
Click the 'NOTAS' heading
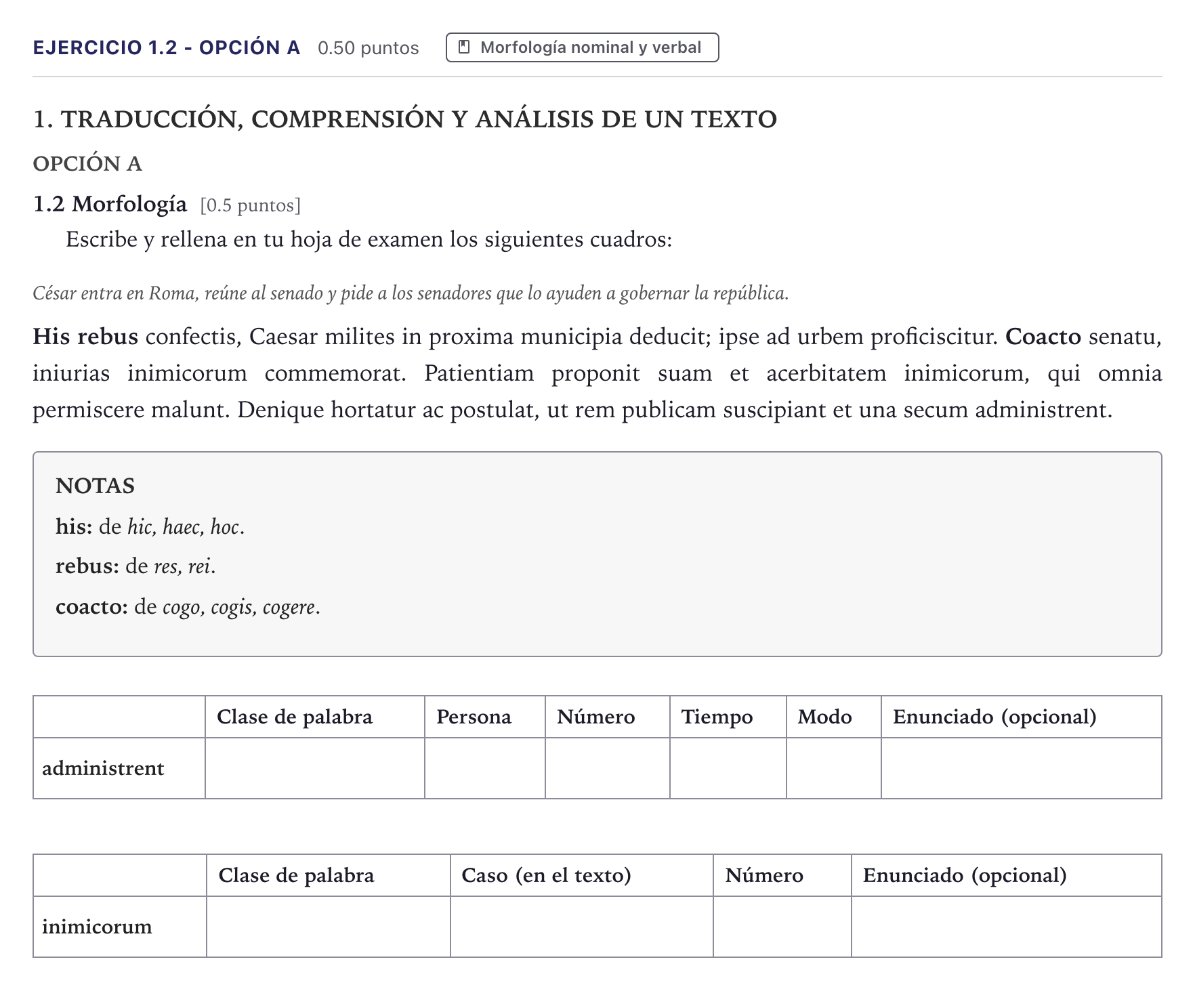(x=95, y=486)
